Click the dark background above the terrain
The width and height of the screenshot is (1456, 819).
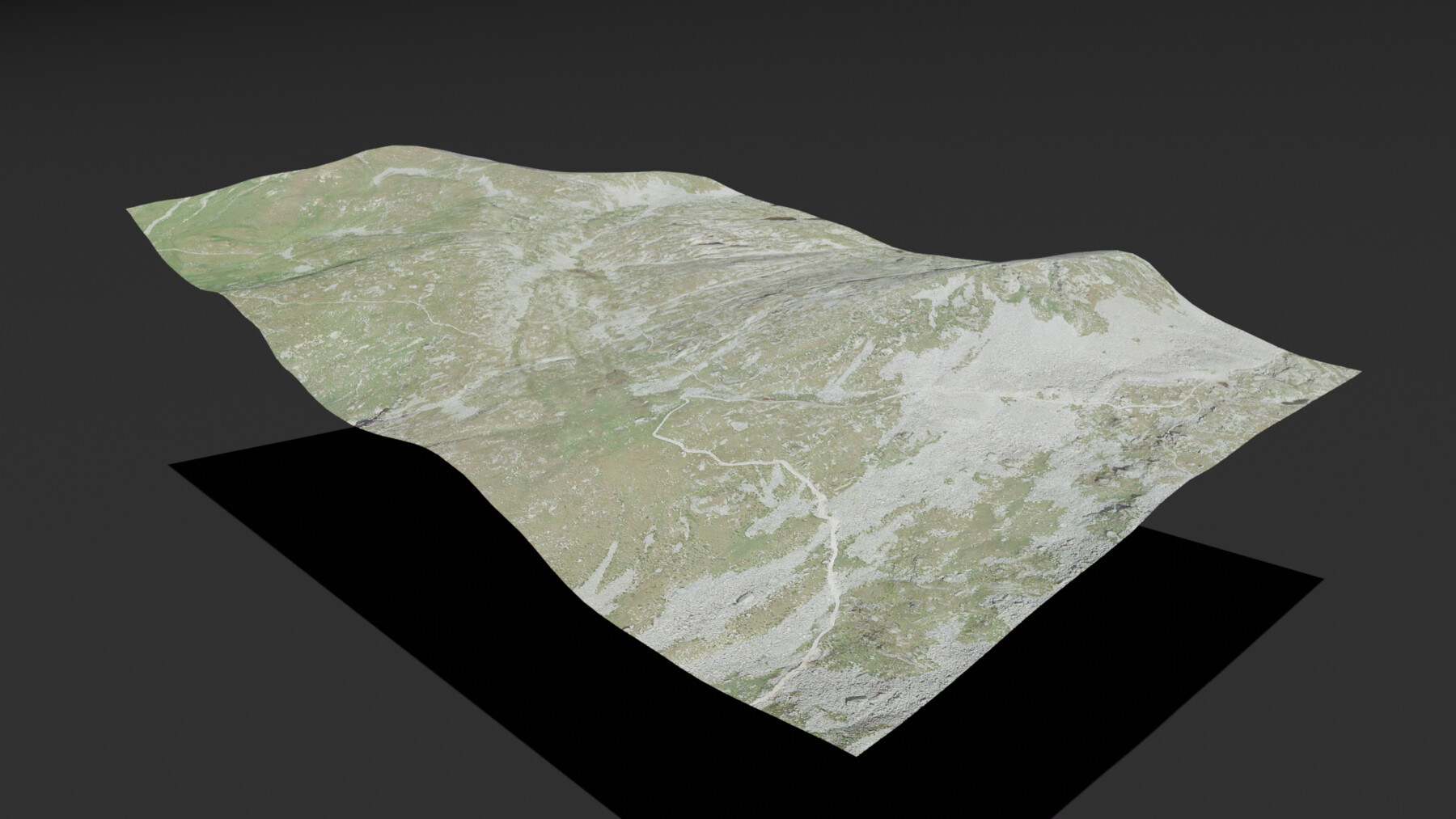coord(728,65)
